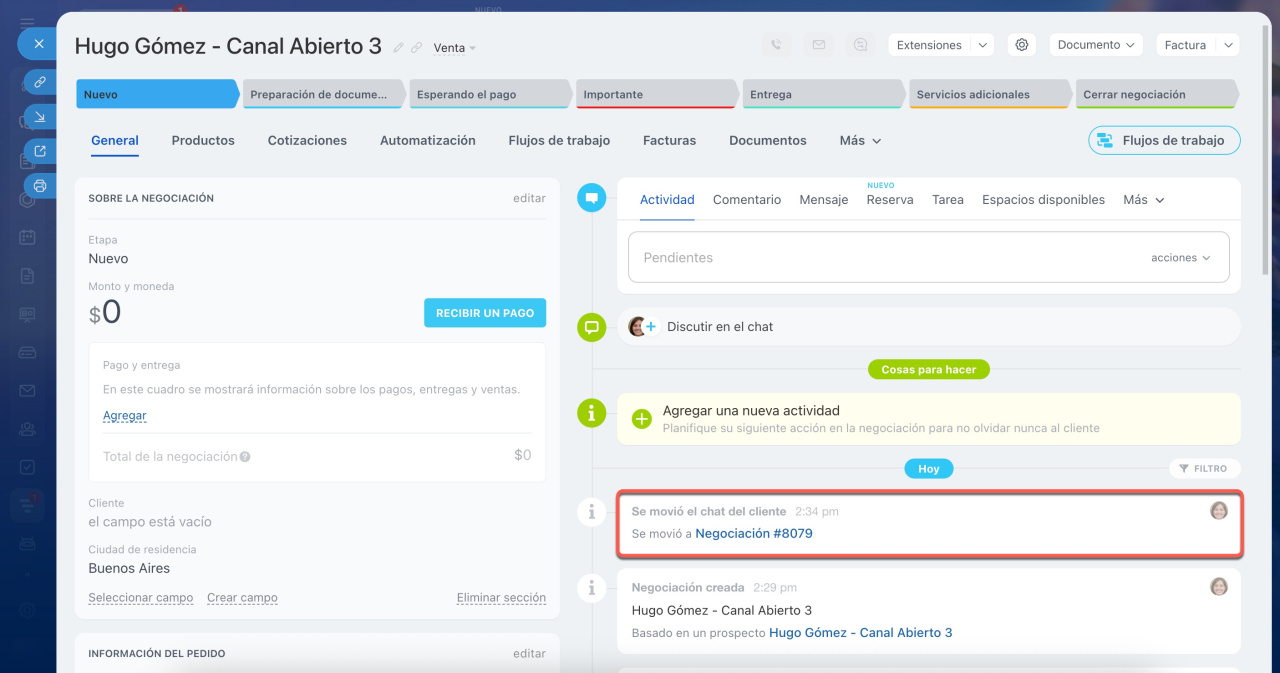Open the Documento dropdown
Screen dimensions: 1280x673
click(1095, 45)
